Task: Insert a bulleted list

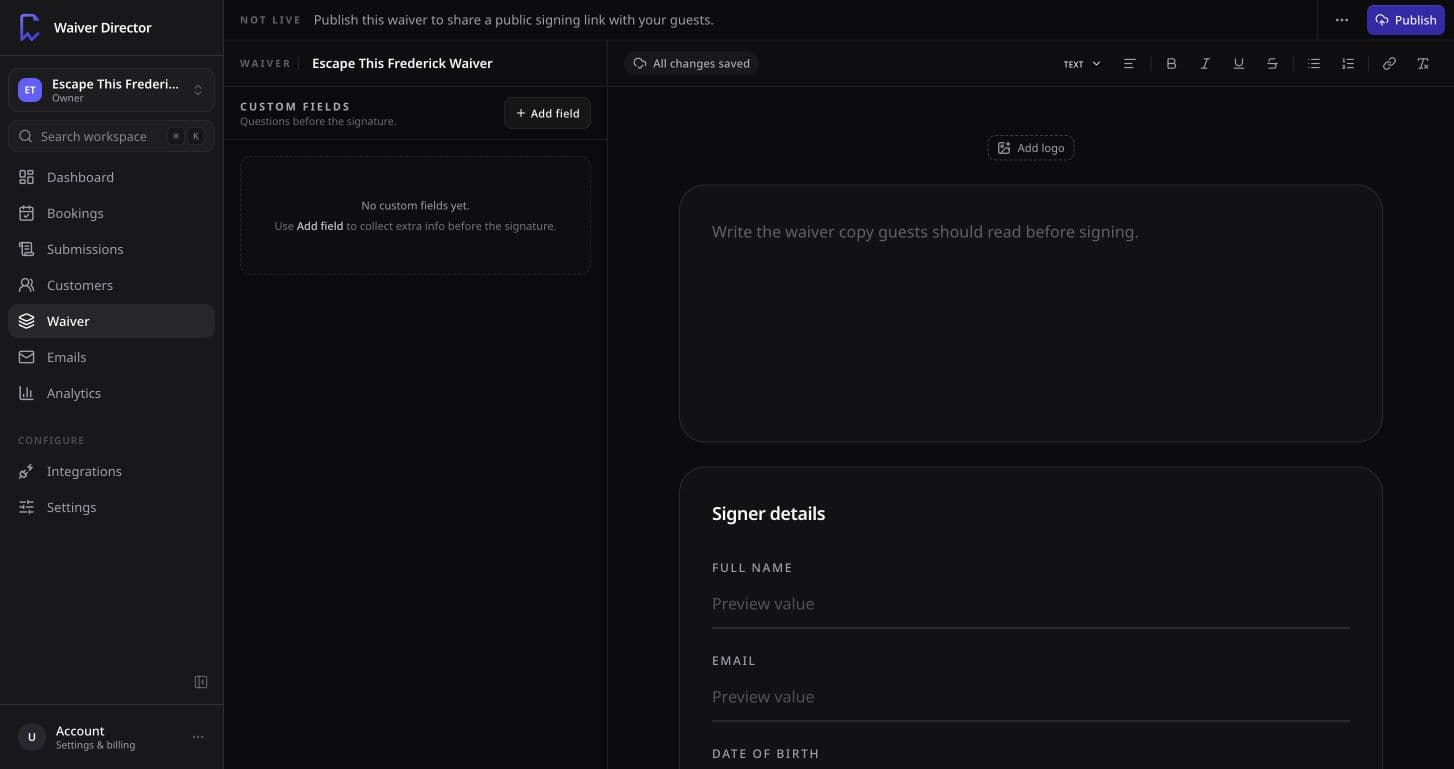Action: point(1314,63)
